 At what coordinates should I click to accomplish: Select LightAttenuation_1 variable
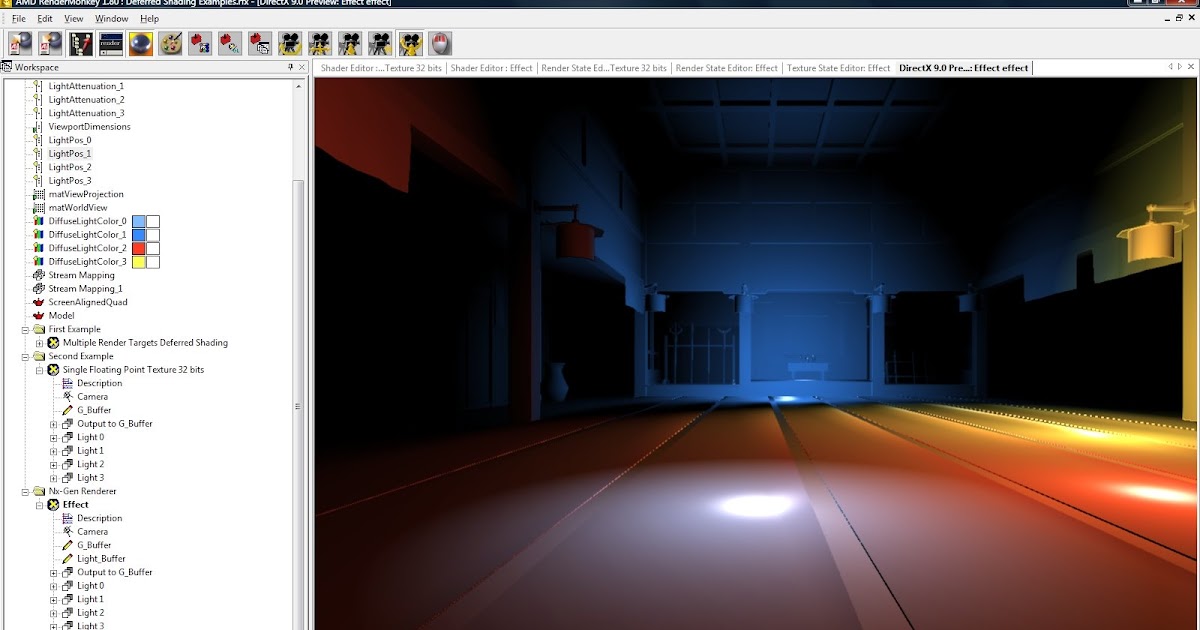coord(86,86)
